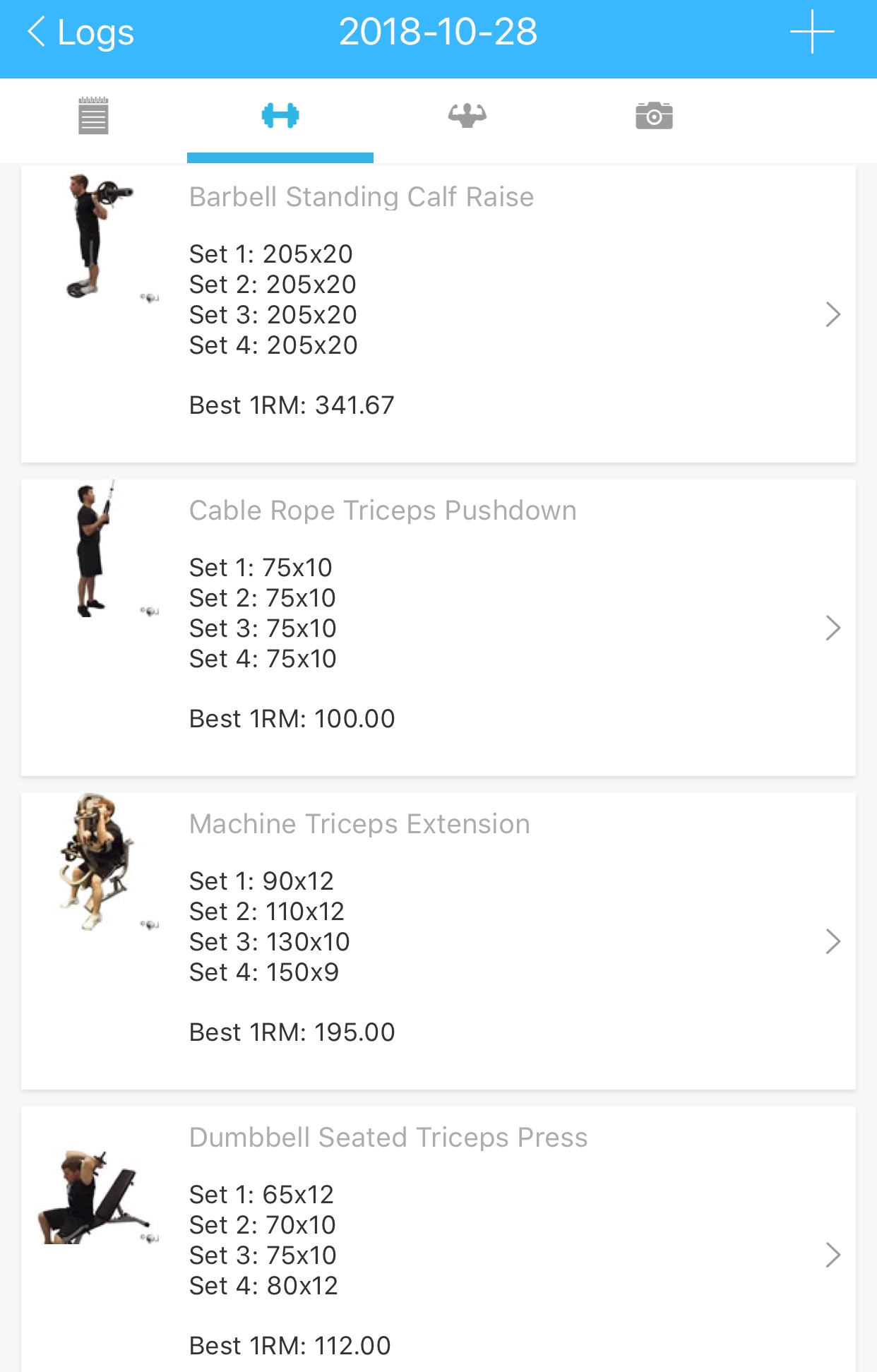Click the Logs back button label
This screenshot has height=1372, width=877.
click(95, 32)
